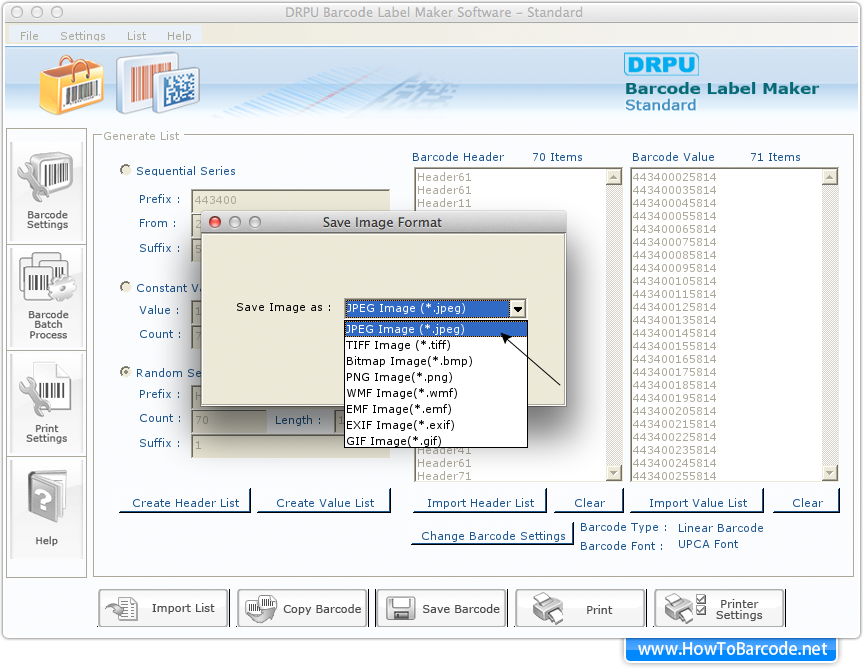Click the UPCA Font value

(x=708, y=544)
